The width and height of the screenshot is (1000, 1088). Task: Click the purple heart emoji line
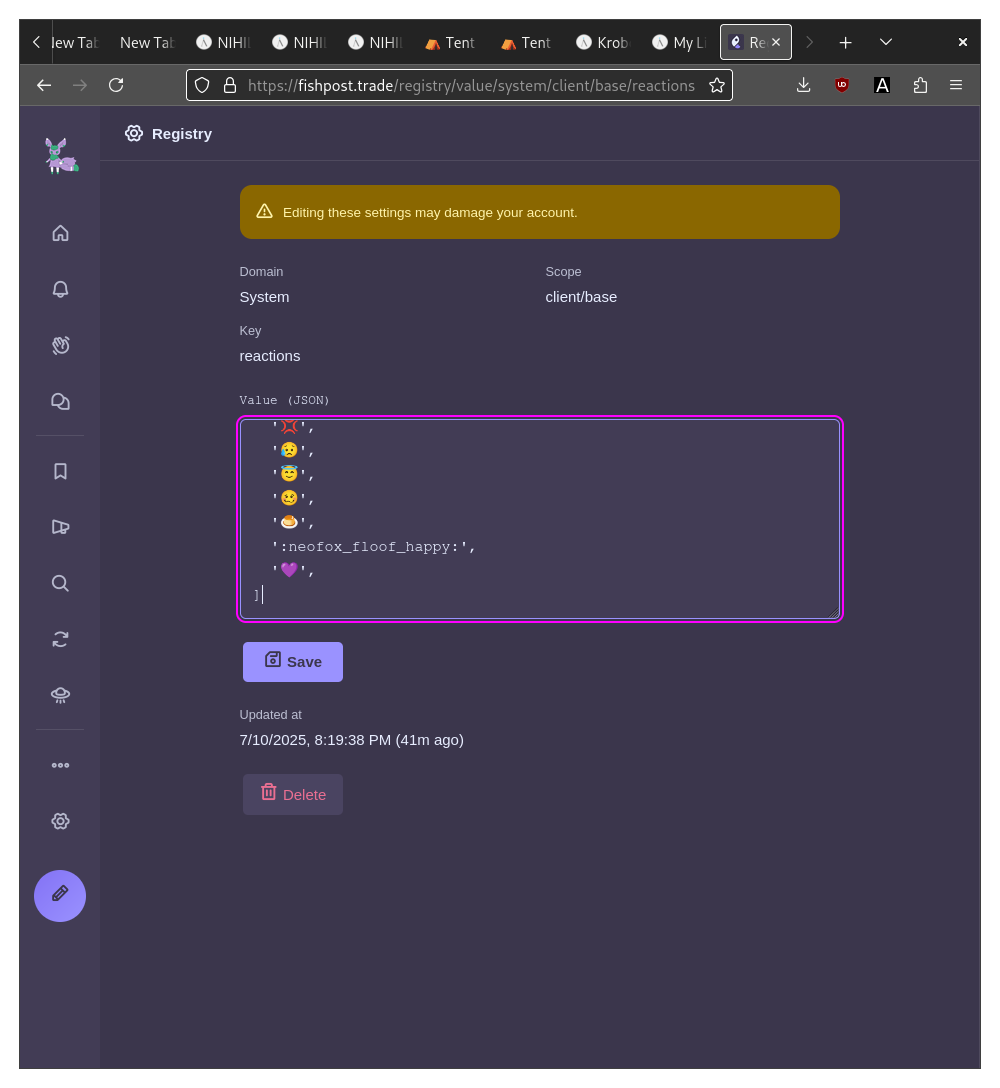tap(292, 570)
